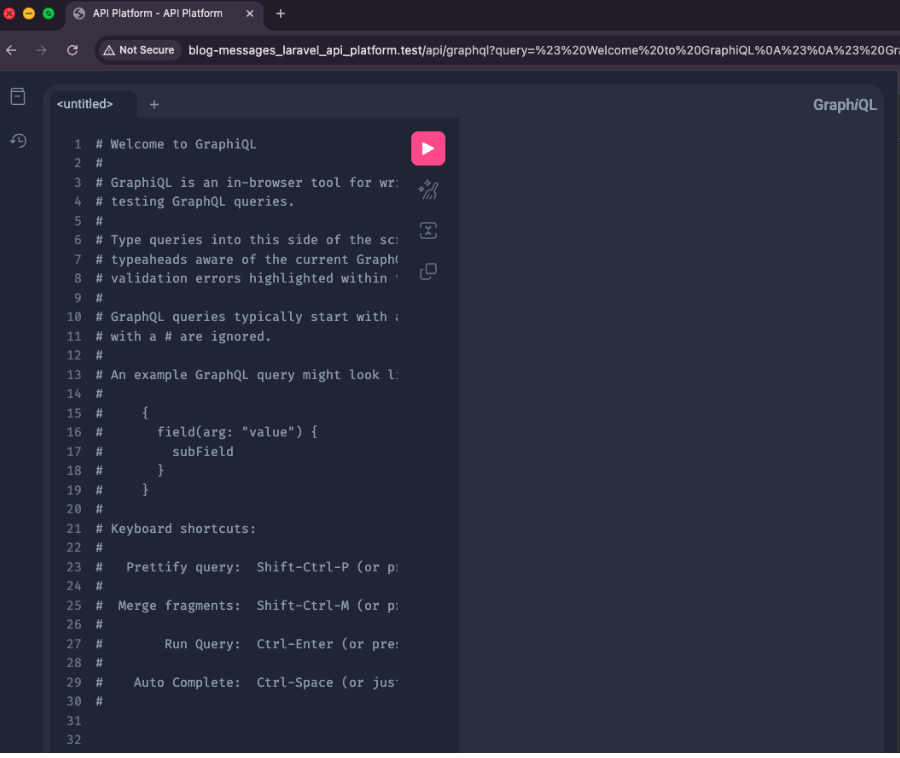Click the 'Merge fragments:' comment line
Screen dimensions: 900x758
pyautogui.click(x=247, y=605)
